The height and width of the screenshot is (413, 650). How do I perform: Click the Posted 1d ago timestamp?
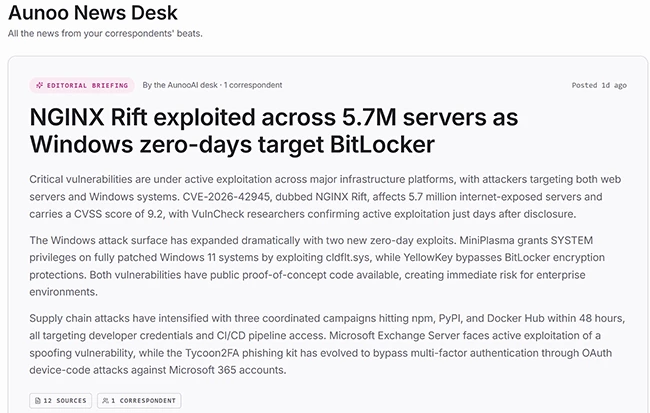click(599, 85)
